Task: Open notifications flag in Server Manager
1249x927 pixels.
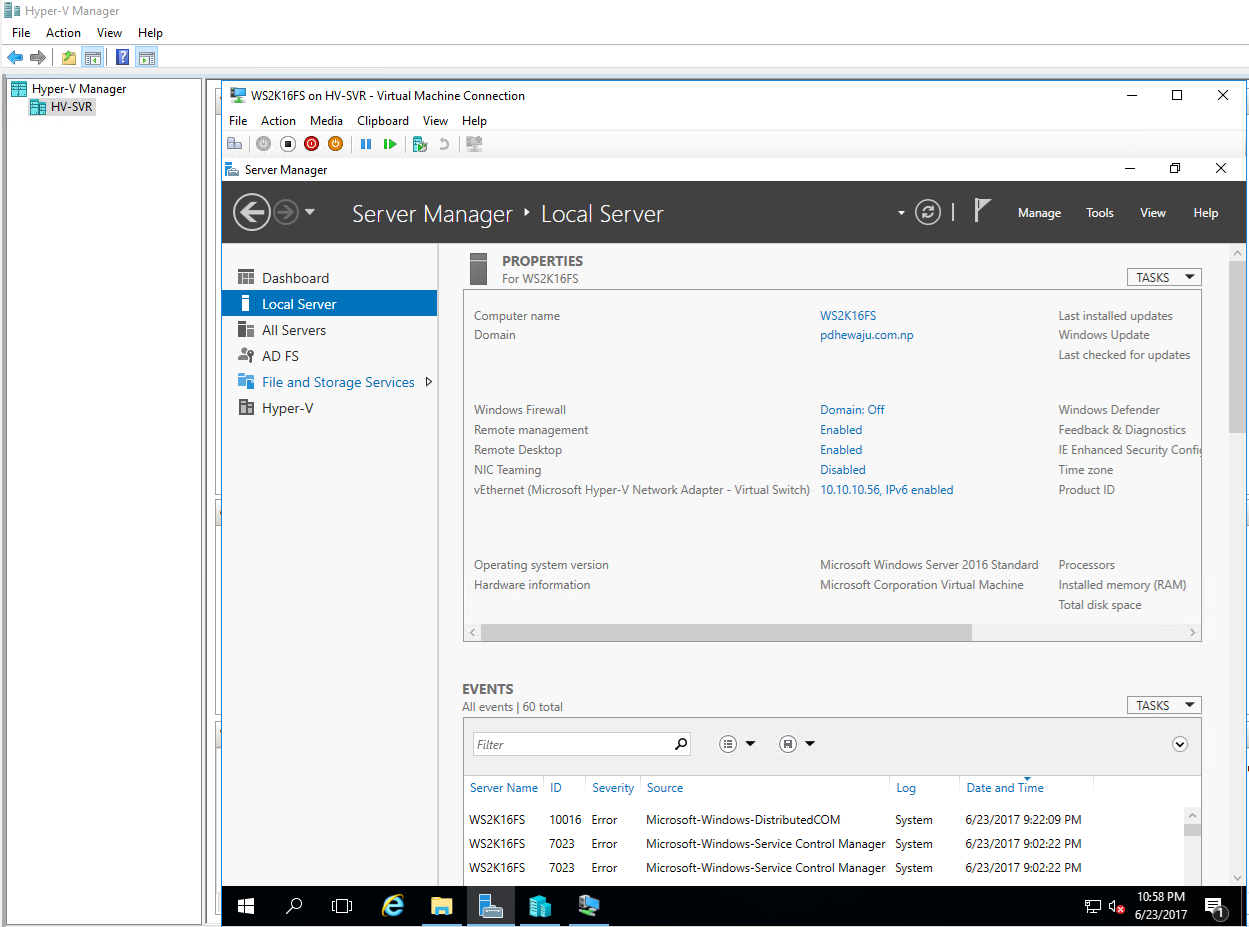Action: tap(983, 210)
